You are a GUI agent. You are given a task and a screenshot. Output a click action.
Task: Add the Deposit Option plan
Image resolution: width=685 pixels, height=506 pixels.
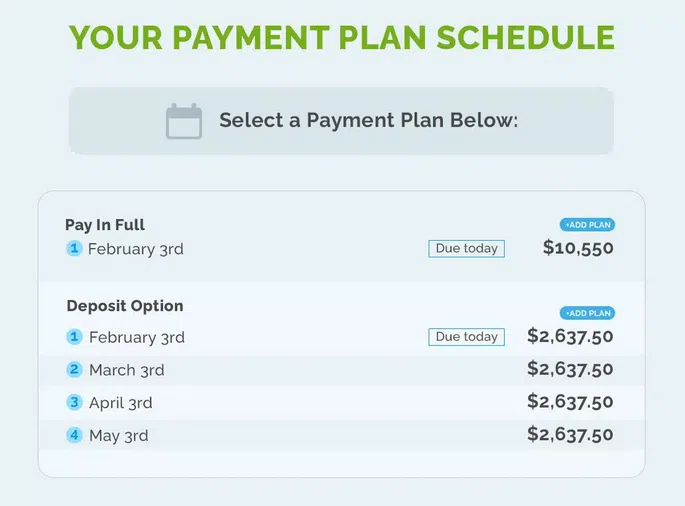[x=587, y=313]
